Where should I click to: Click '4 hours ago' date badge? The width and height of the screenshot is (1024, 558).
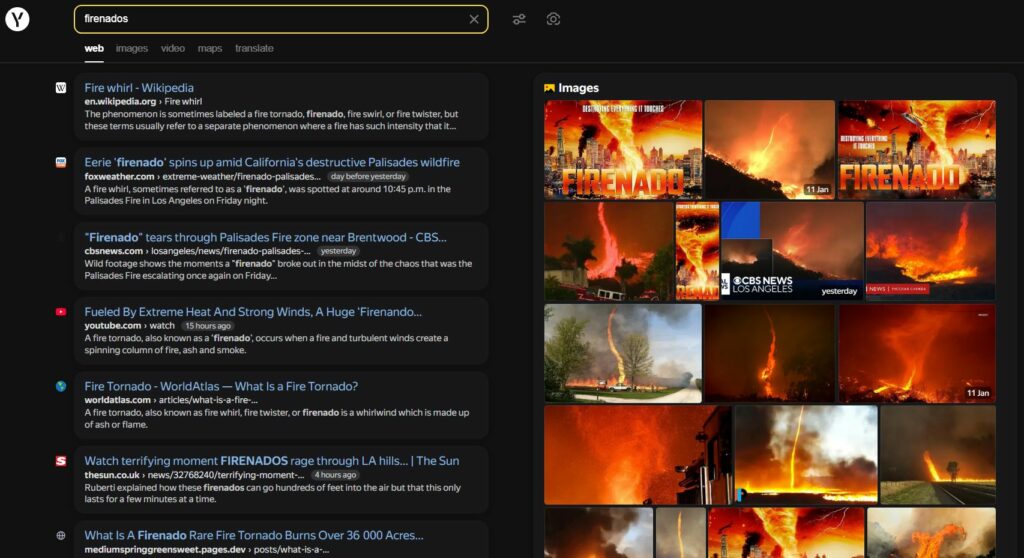point(335,475)
